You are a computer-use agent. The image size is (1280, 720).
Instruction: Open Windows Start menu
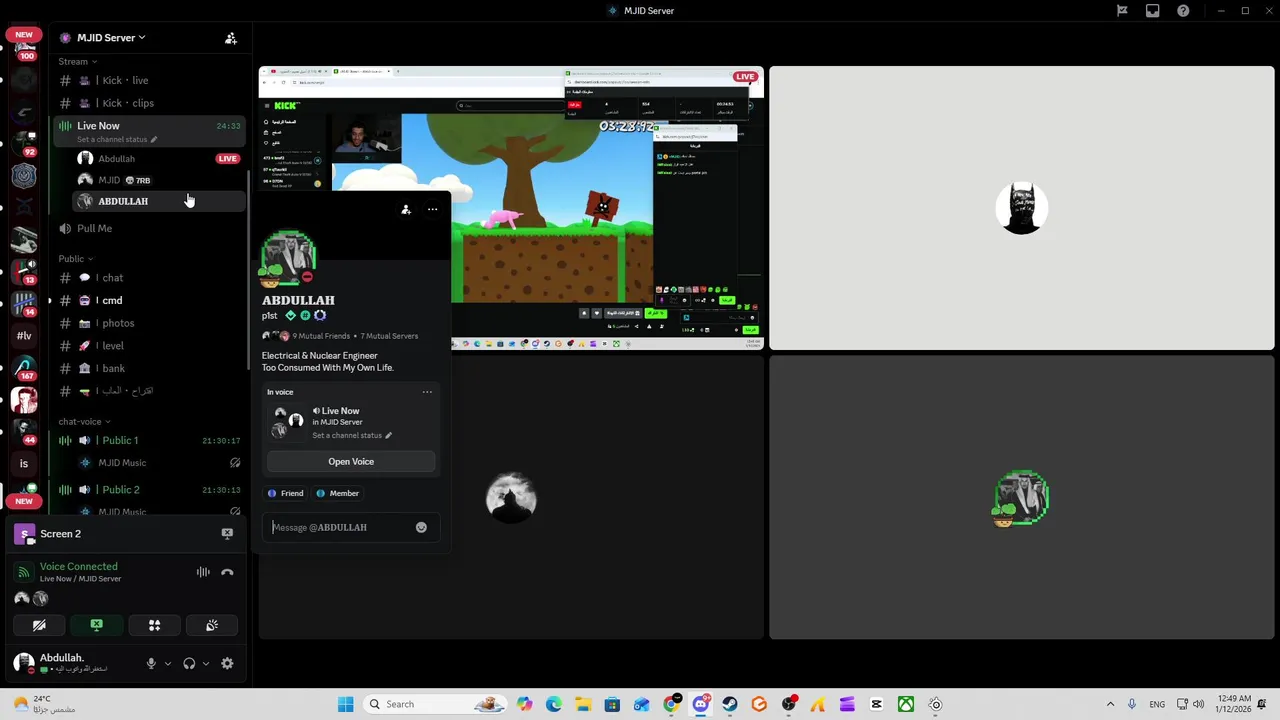(x=345, y=704)
